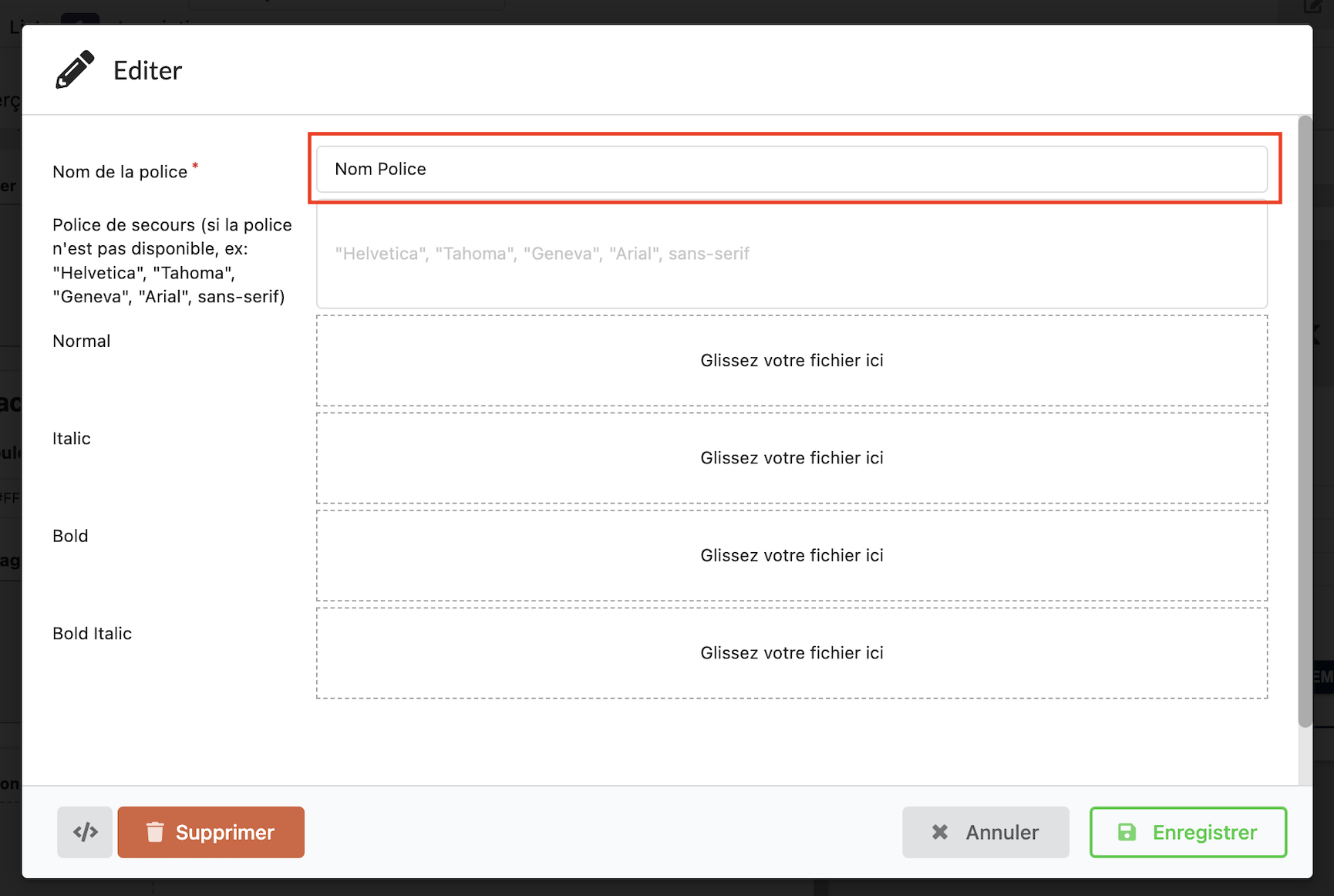The width and height of the screenshot is (1334, 896).
Task: Click the Normal font file drop zone
Action: [791, 360]
